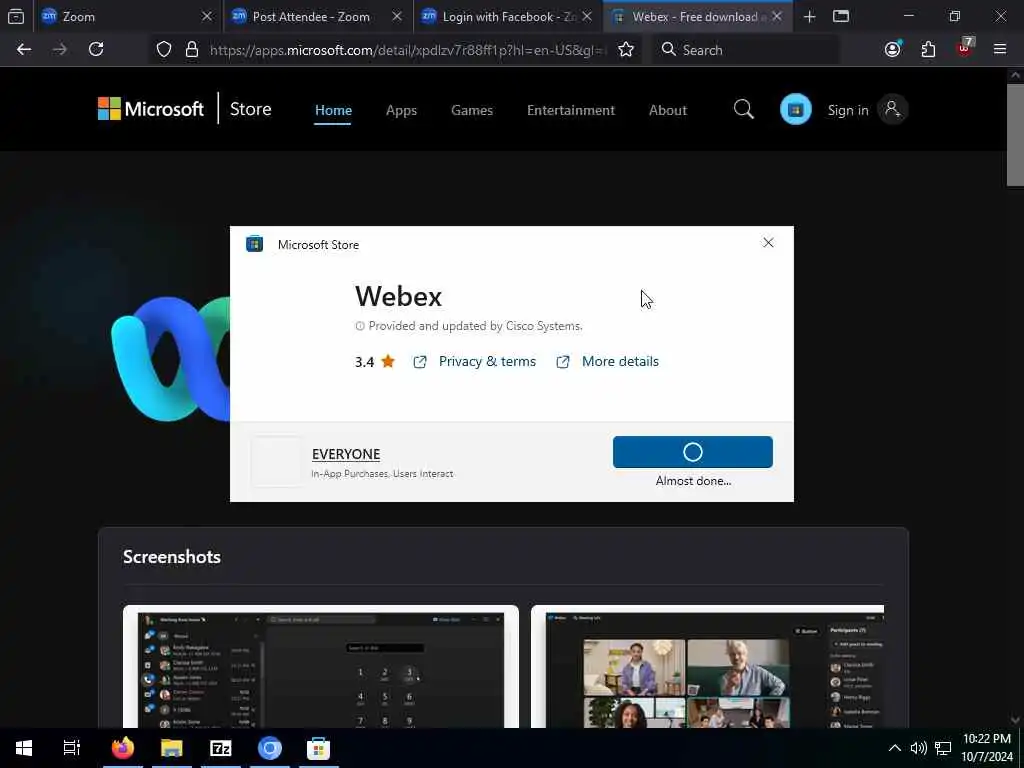Open the video meeting screenshot thumbnail
This screenshot has width=1024, height=768.
707,666
